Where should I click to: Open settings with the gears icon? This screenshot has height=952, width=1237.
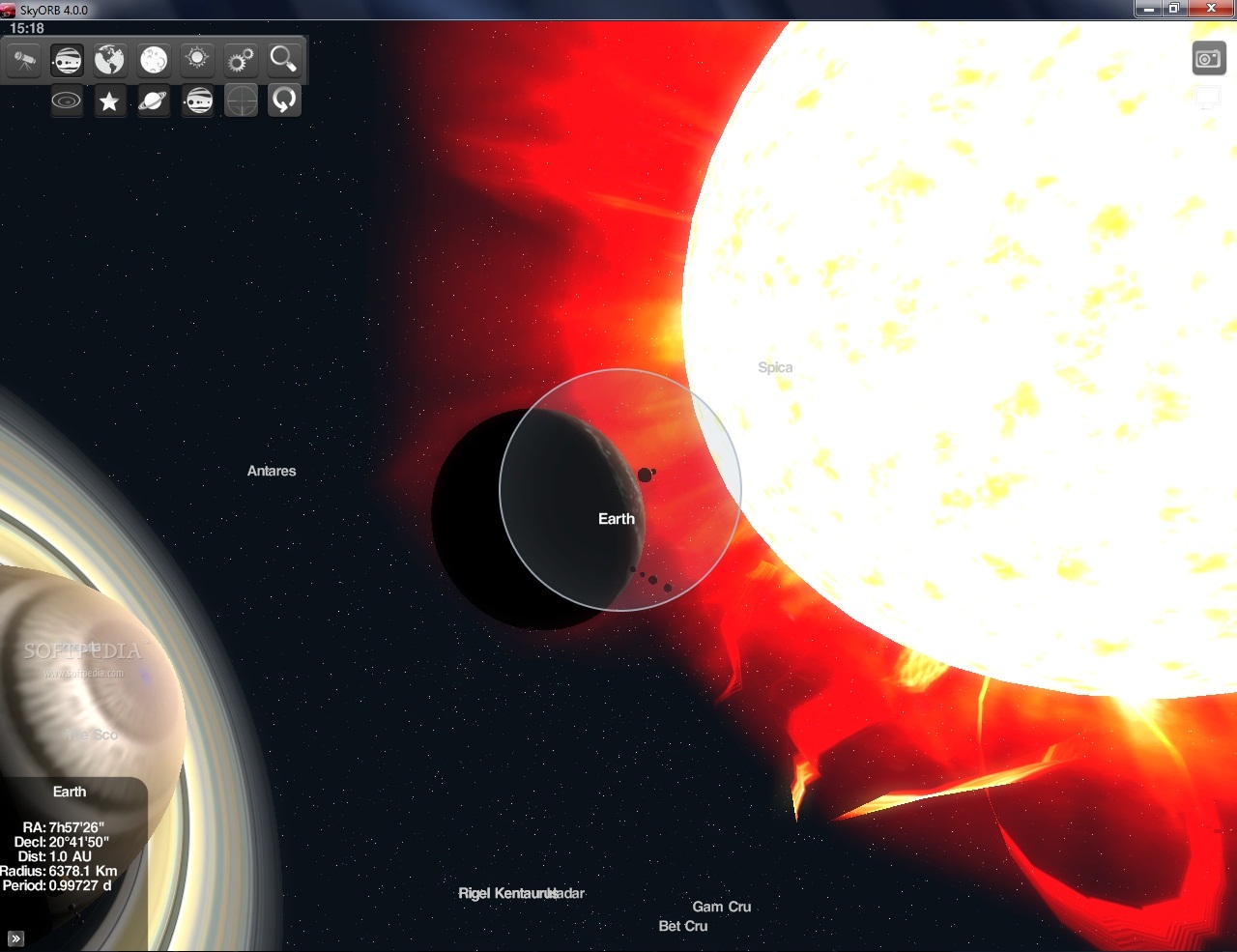point(241,60)
